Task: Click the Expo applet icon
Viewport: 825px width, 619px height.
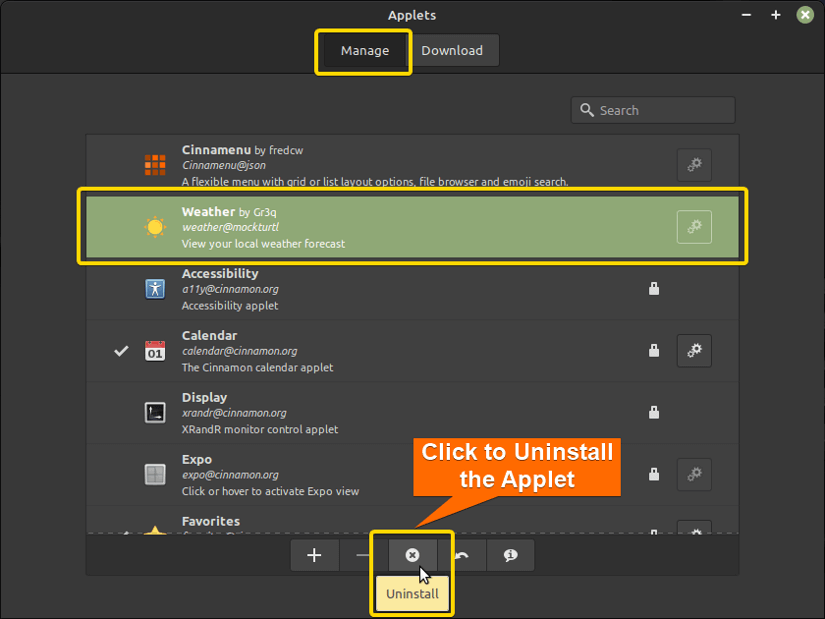Action: click(x=155, y=474)
